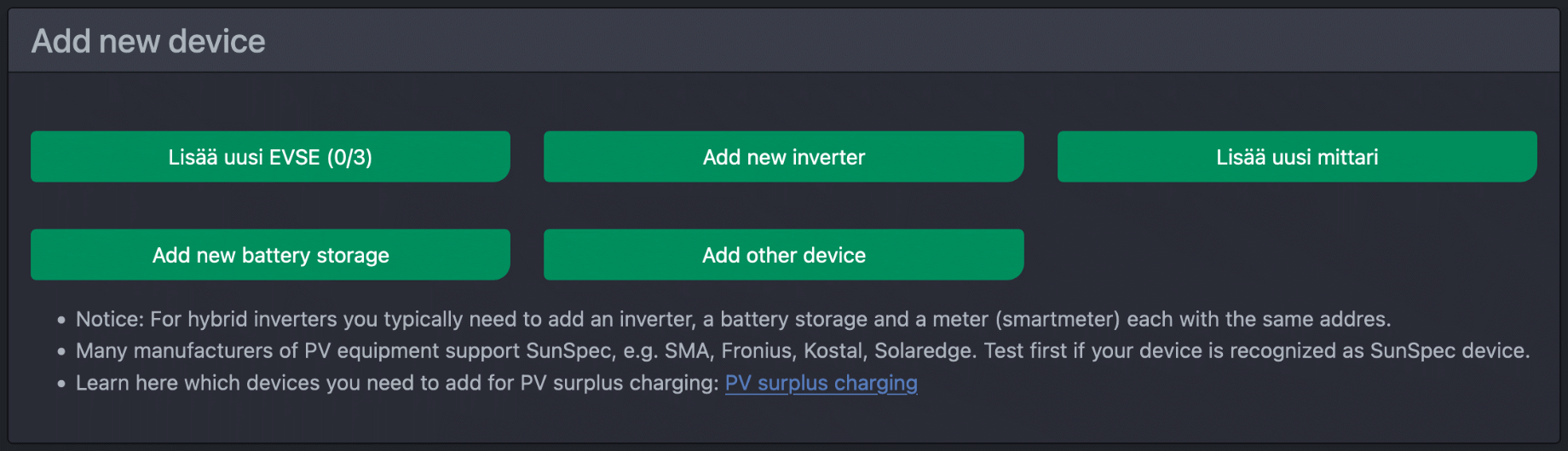Click the "Add new device" panel title

(148, 41)
